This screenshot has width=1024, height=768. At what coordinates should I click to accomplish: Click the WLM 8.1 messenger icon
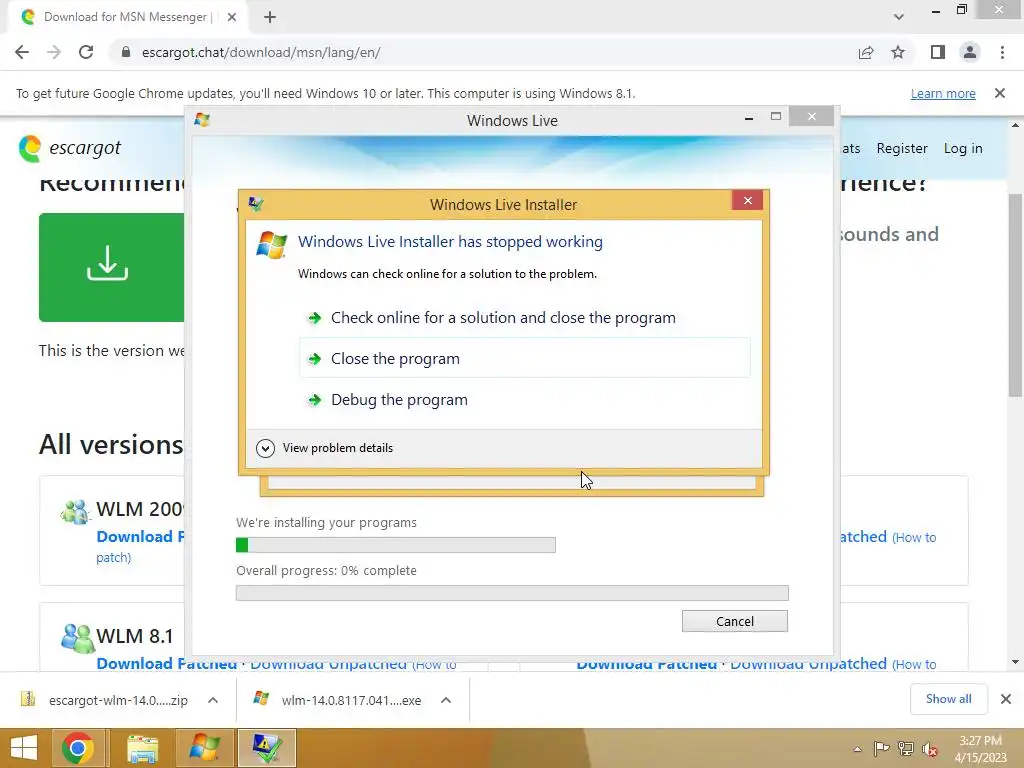[x=77, y=638]
